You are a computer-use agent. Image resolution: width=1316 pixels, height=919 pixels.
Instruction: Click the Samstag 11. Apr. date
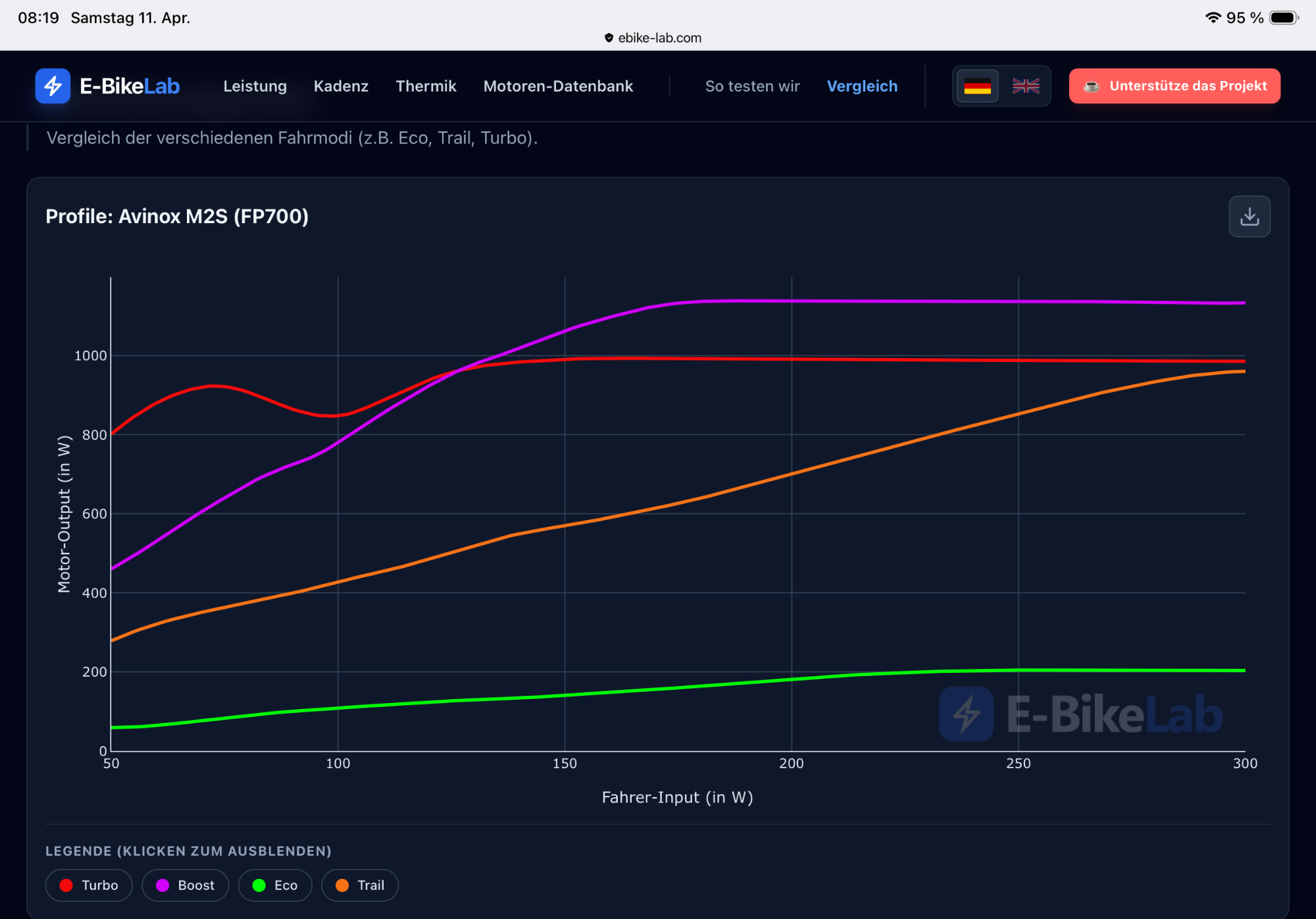click(x=130, y=18)
